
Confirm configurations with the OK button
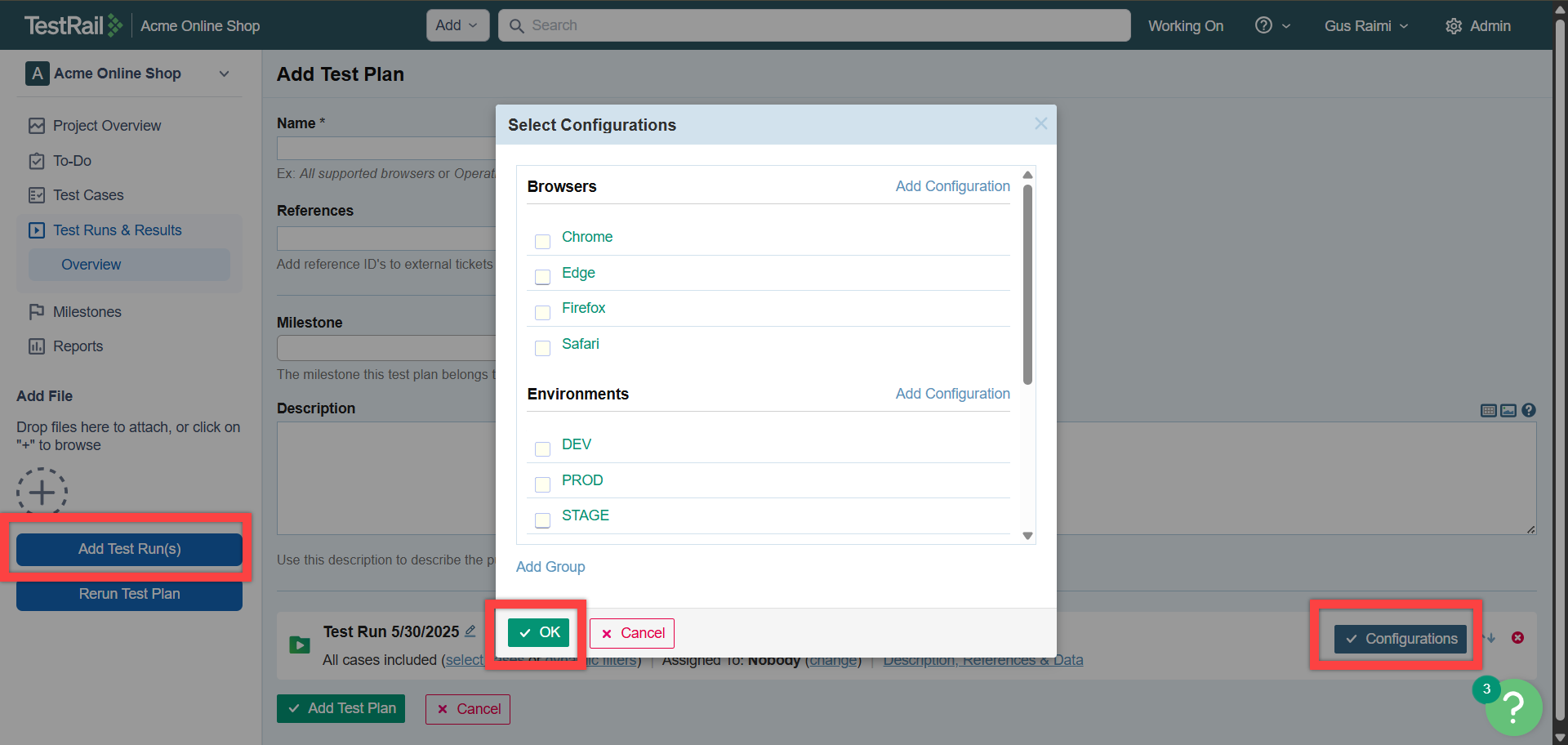[x=539, y=632]
